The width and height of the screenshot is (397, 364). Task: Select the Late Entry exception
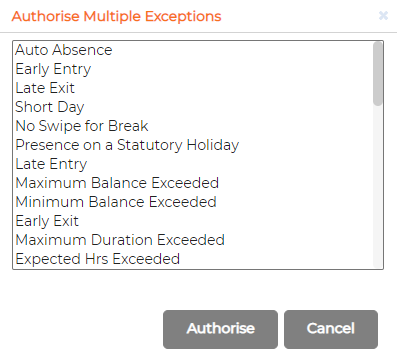[x=193, y=164]
